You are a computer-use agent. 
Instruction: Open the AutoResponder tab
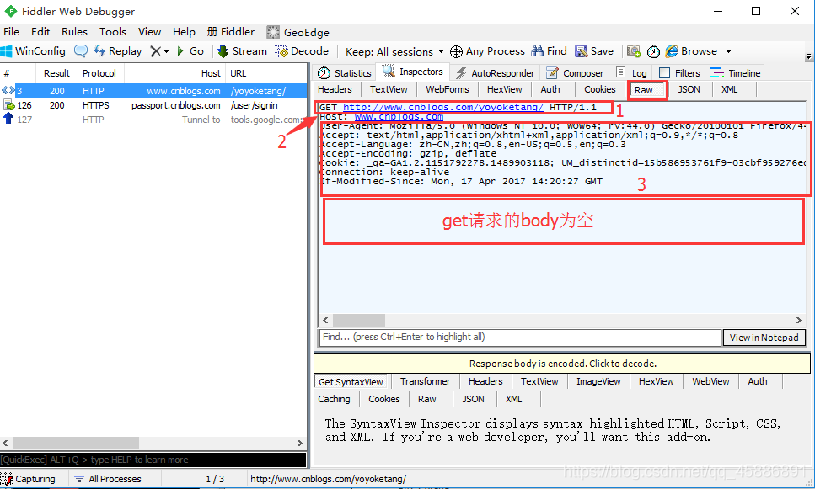click(x=494, y=73)
